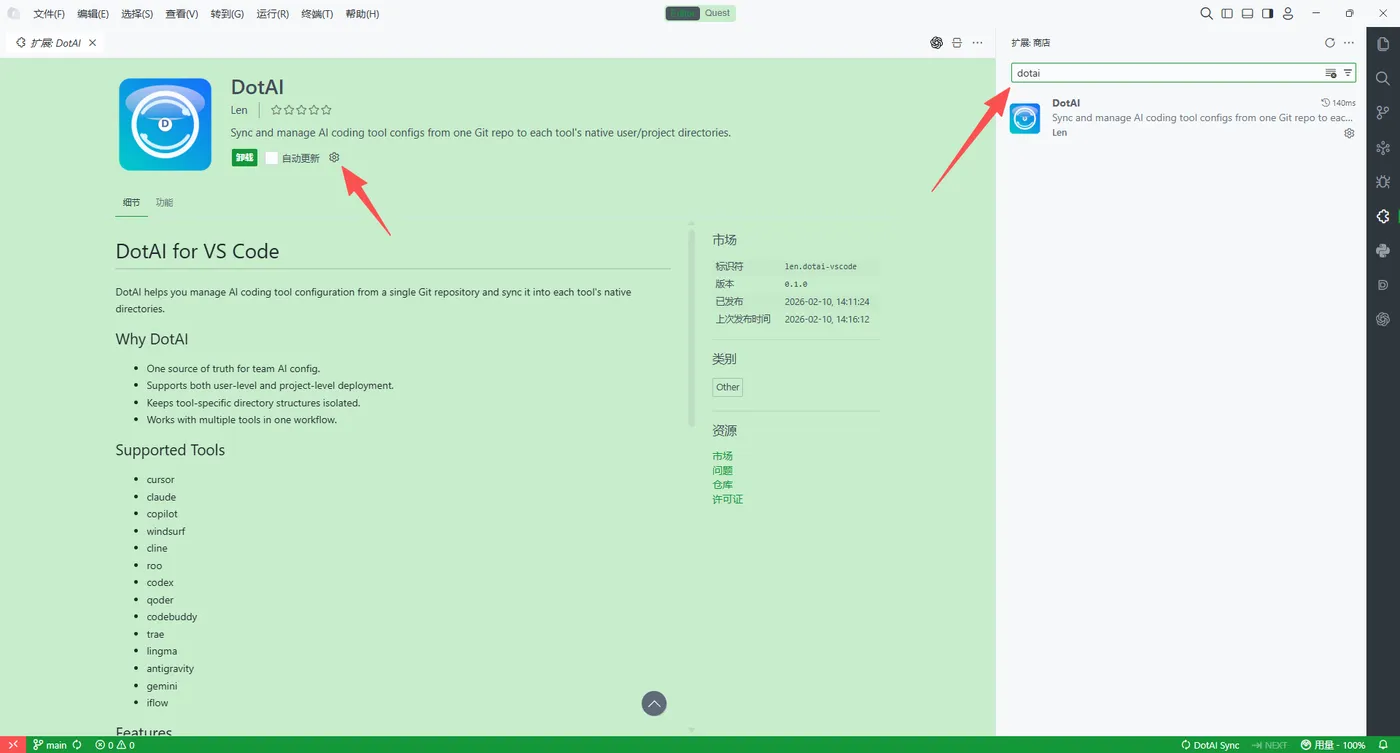Click the scroll to top arrow button

click(654, 704)
